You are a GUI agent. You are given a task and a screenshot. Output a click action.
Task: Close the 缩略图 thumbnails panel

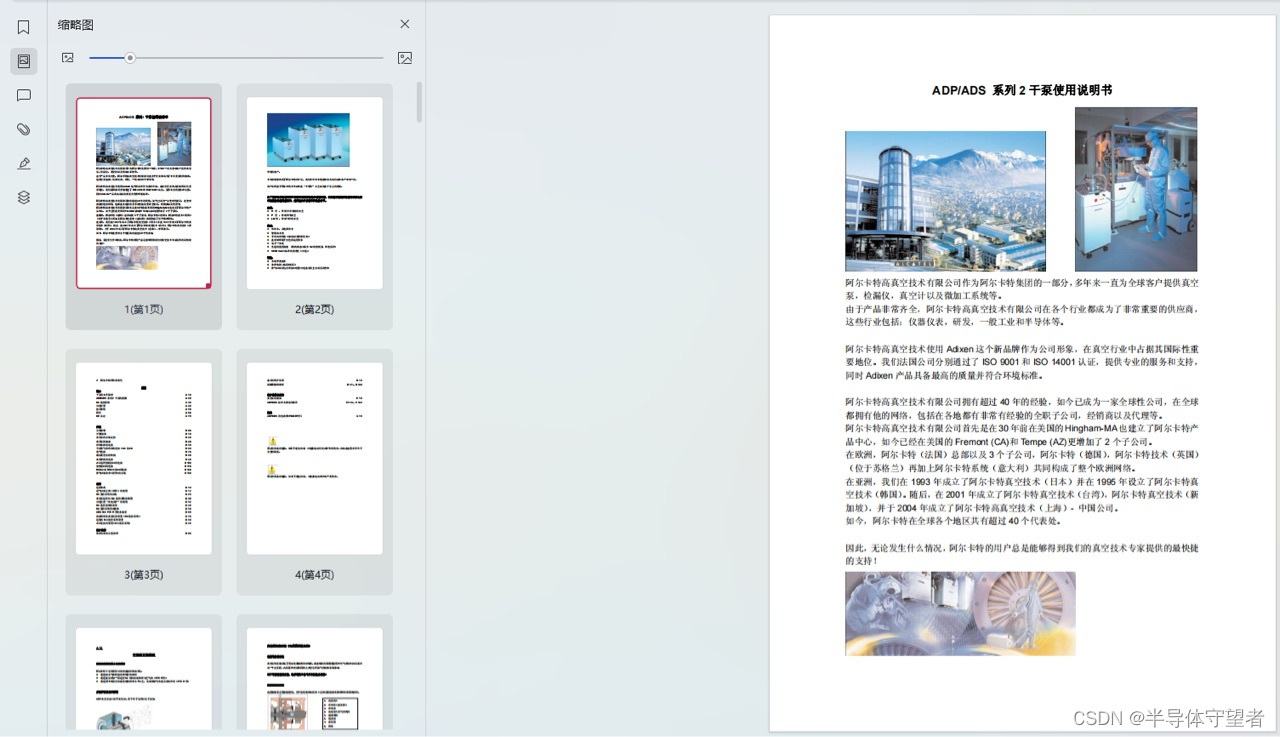point(405,24)
